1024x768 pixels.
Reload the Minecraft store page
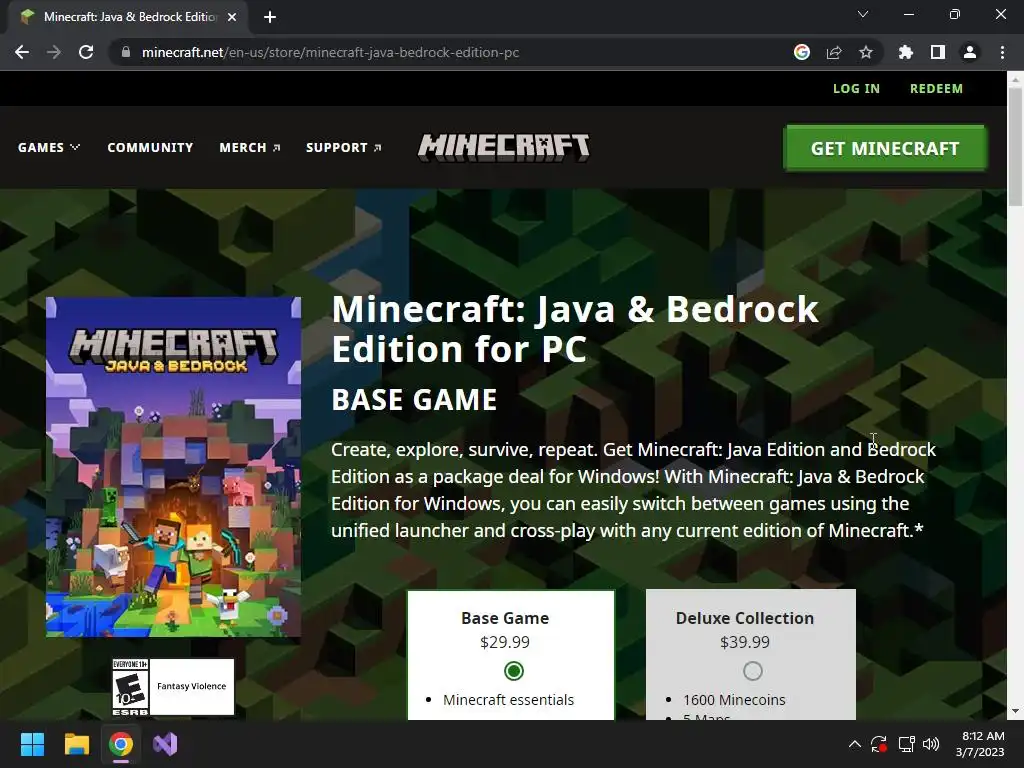click(x=86, y=52)
